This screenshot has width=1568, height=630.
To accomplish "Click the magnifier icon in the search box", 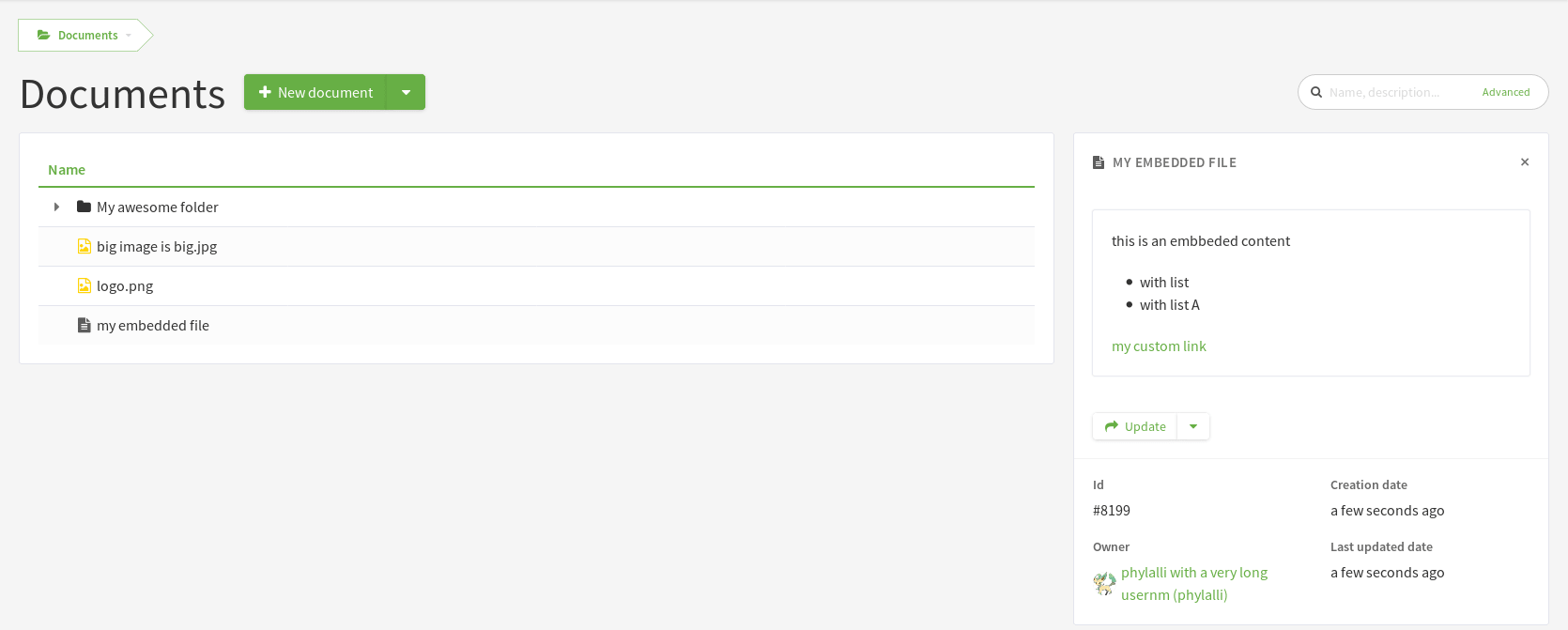I will click(x=1316, y=91).
